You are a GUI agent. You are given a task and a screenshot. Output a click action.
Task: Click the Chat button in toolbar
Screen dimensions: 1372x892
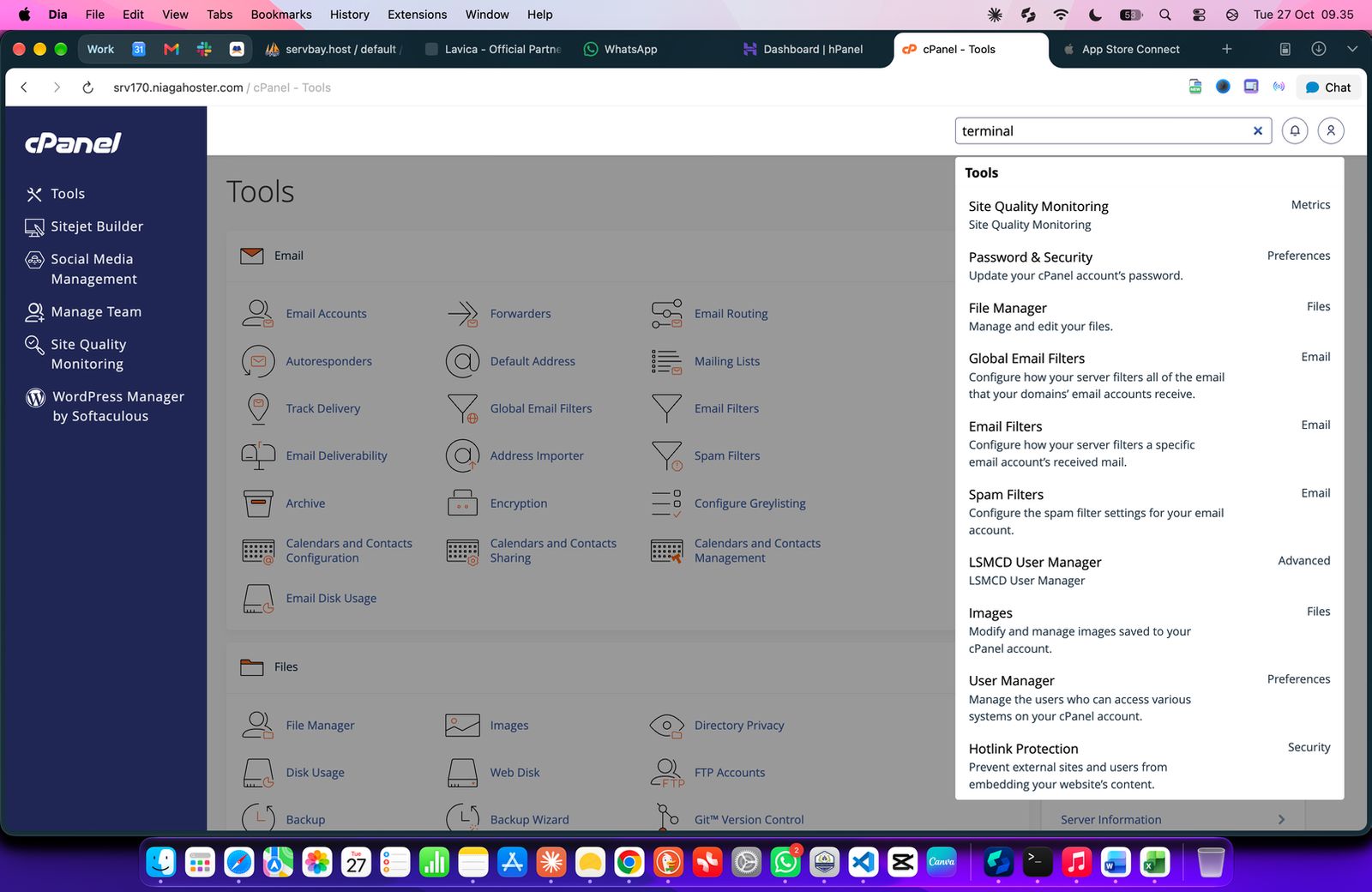[x=1327, y=87]
